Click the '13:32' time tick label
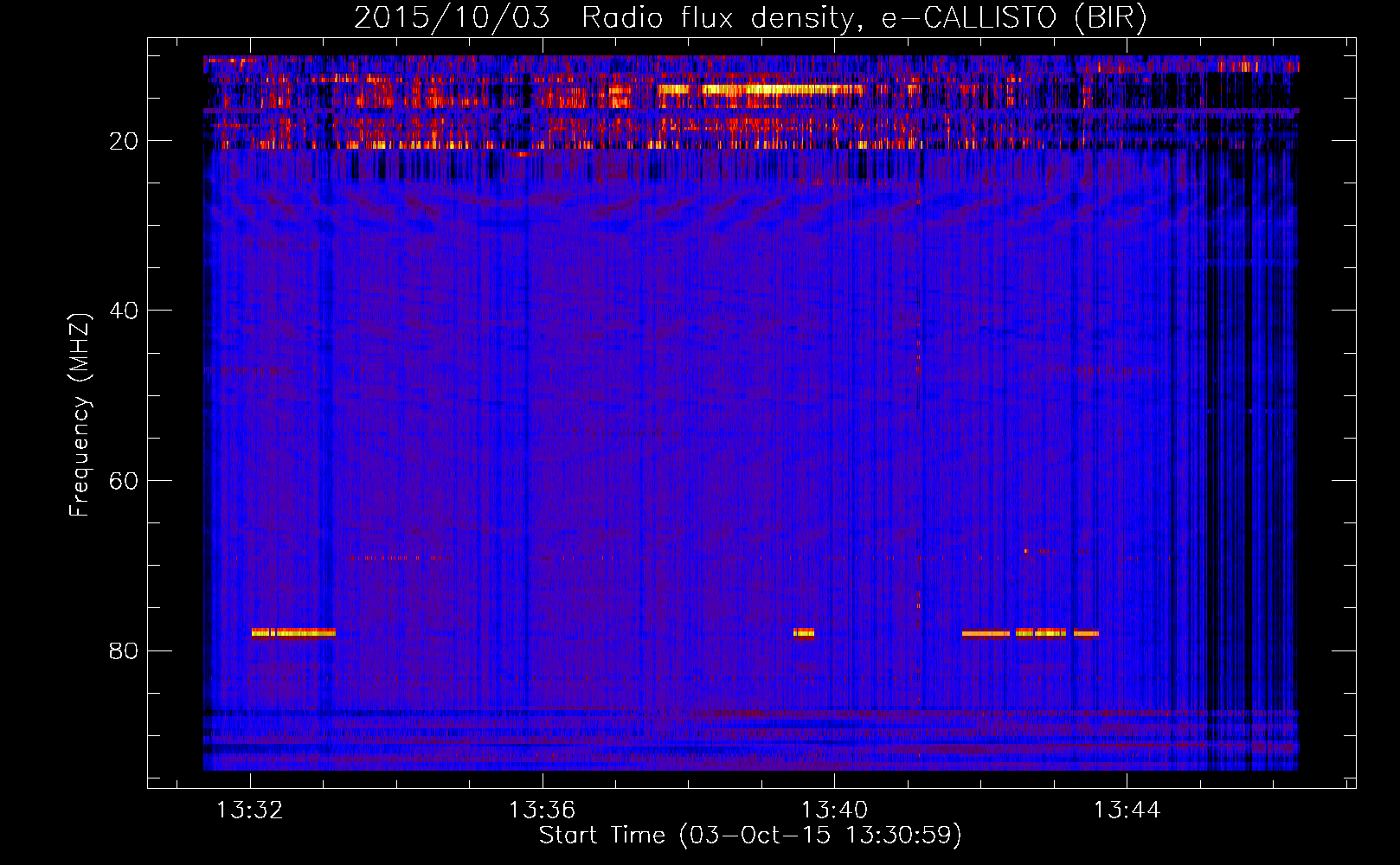The width and height of the screenshot is (1400, 865). (250, 810)
